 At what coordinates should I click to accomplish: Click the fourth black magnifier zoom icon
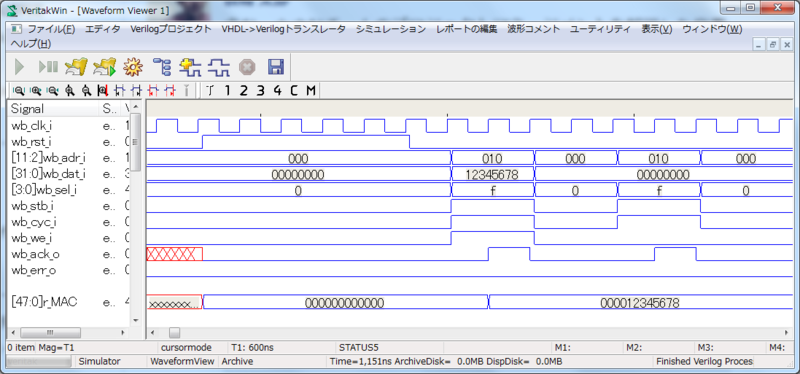click(x=69, y=91)
